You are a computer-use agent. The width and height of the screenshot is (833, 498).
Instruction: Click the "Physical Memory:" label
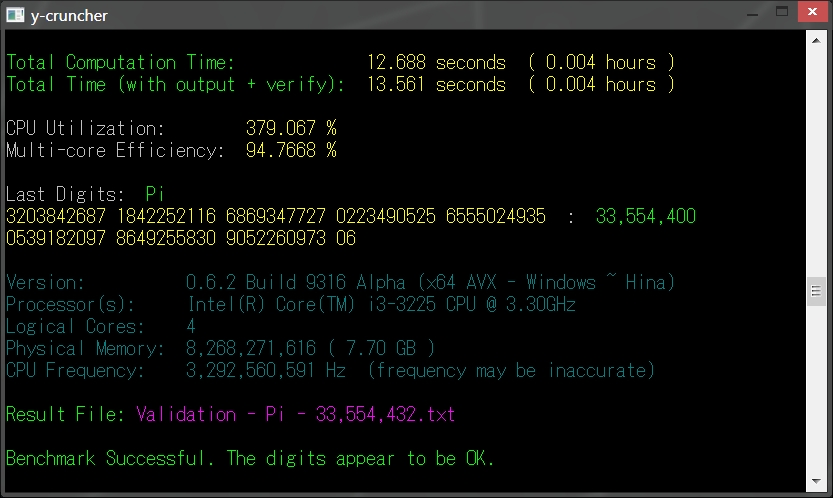click(85, 349)
